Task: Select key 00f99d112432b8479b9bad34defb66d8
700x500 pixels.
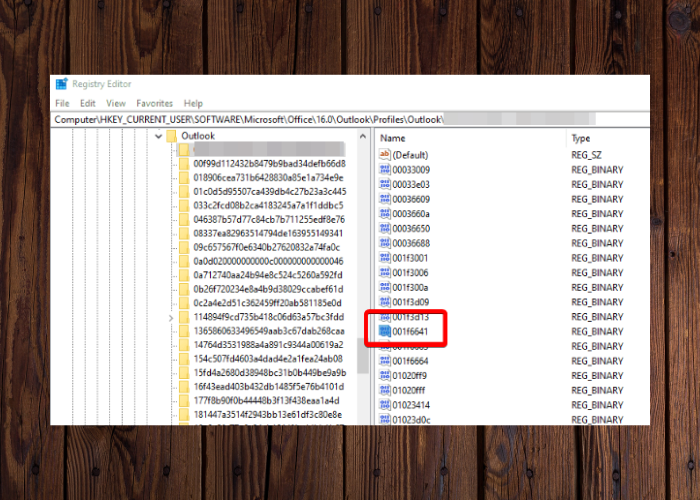Action: (269, 163)
